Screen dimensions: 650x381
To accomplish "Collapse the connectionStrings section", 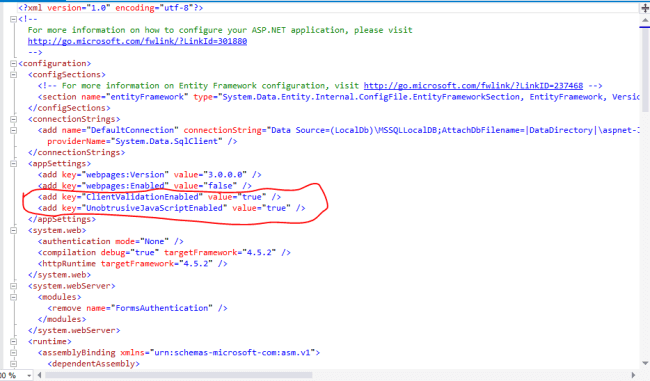I will 13,119.
